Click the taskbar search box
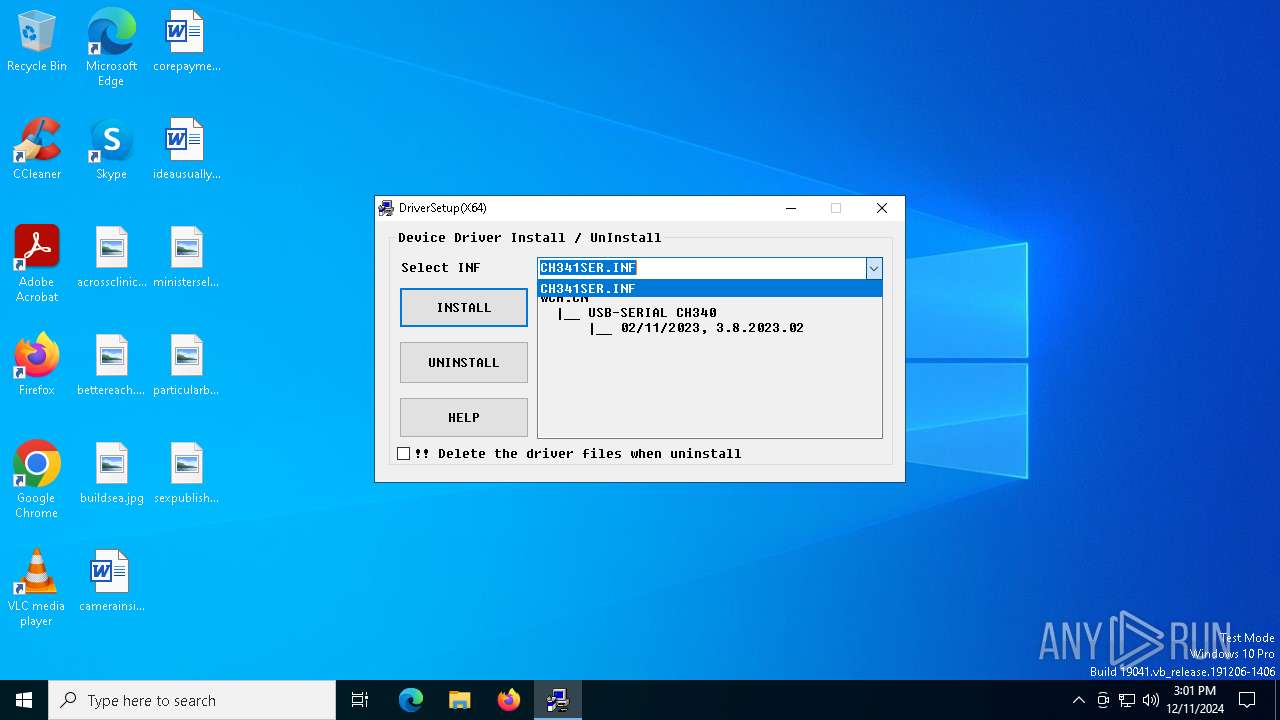 [192, 700]
